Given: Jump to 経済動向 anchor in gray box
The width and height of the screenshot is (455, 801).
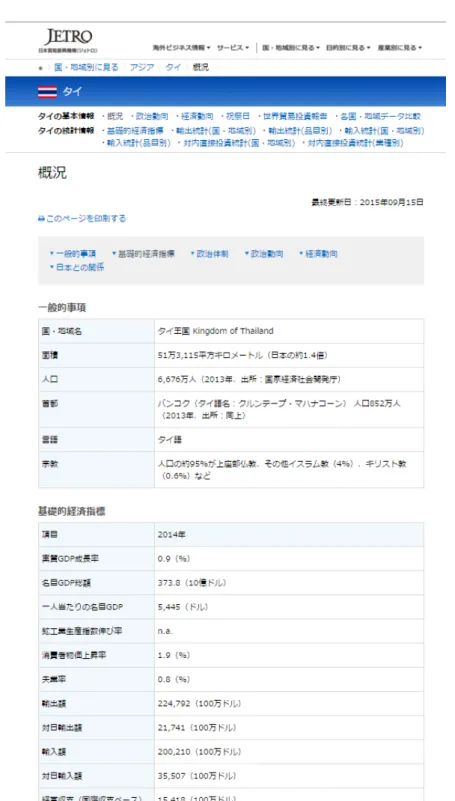Looking at the screenshot, I should 321,254.
